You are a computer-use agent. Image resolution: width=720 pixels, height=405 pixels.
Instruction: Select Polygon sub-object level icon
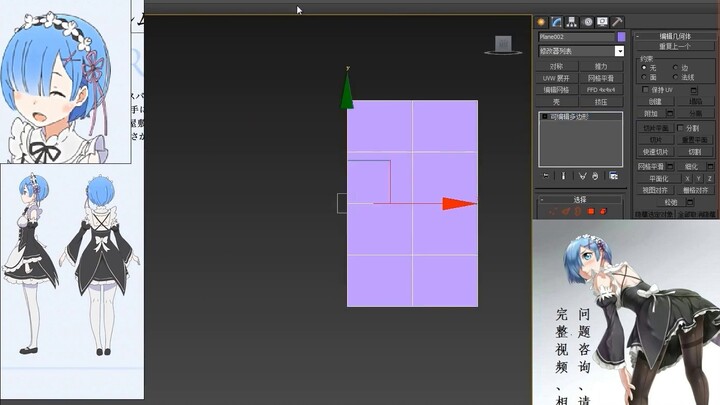[590, 212]
